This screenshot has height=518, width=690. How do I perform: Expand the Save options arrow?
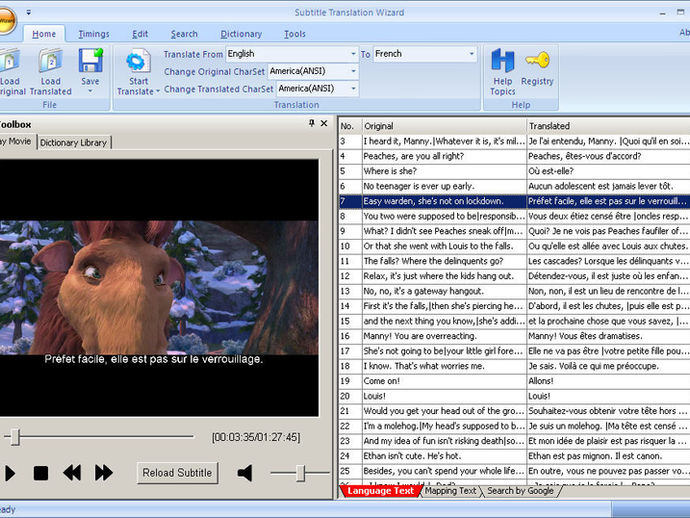click(90, 91)
